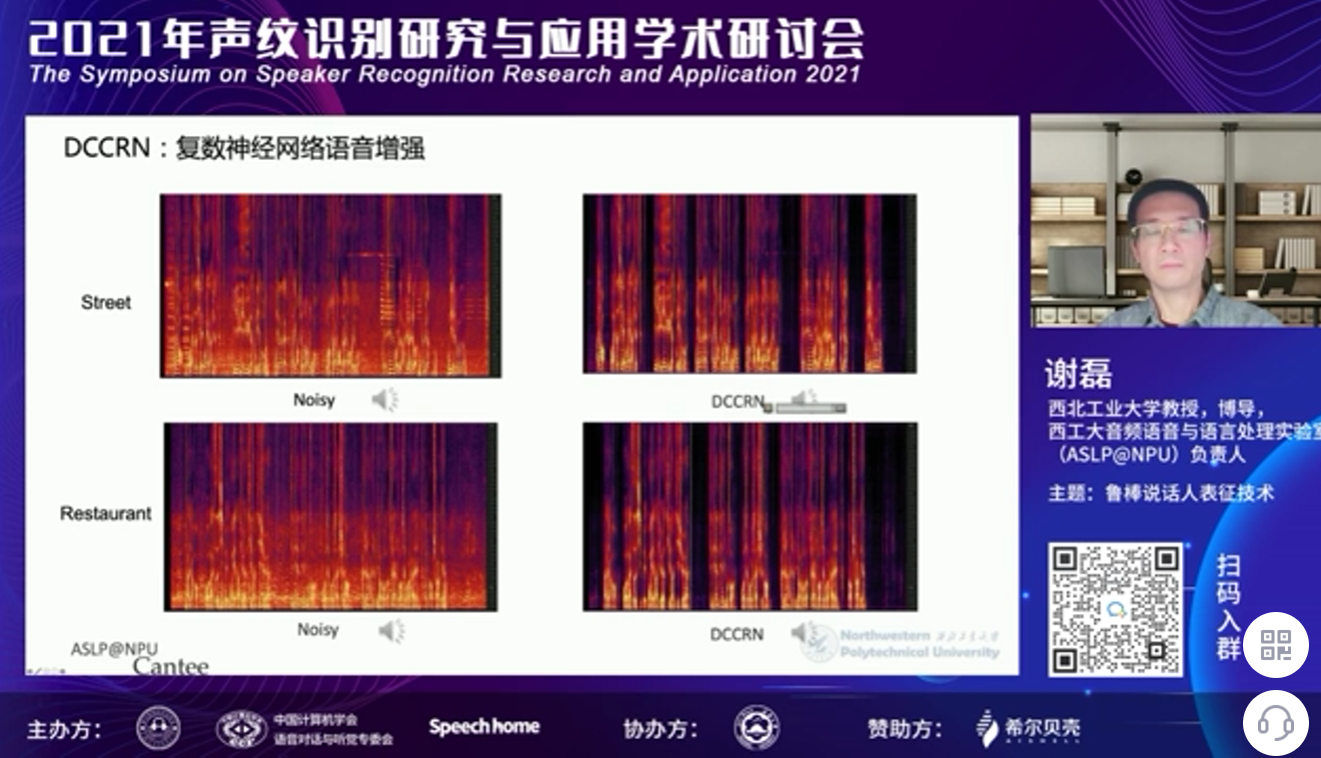Click the ASLP@NPU slide footer text
This screenshot has width=1321, height=758.
tap(114, 649)
